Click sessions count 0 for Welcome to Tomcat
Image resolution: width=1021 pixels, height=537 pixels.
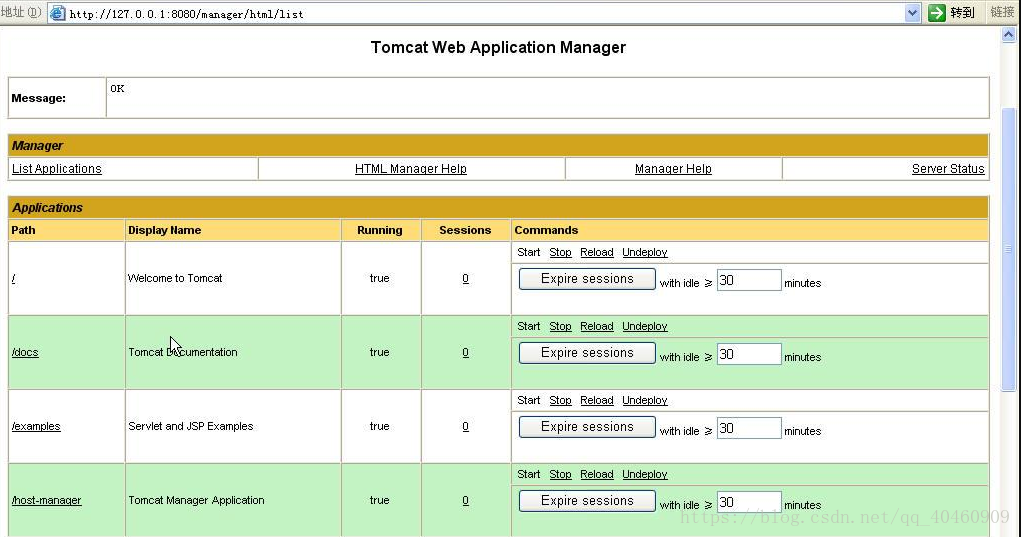tap(466, 279)
